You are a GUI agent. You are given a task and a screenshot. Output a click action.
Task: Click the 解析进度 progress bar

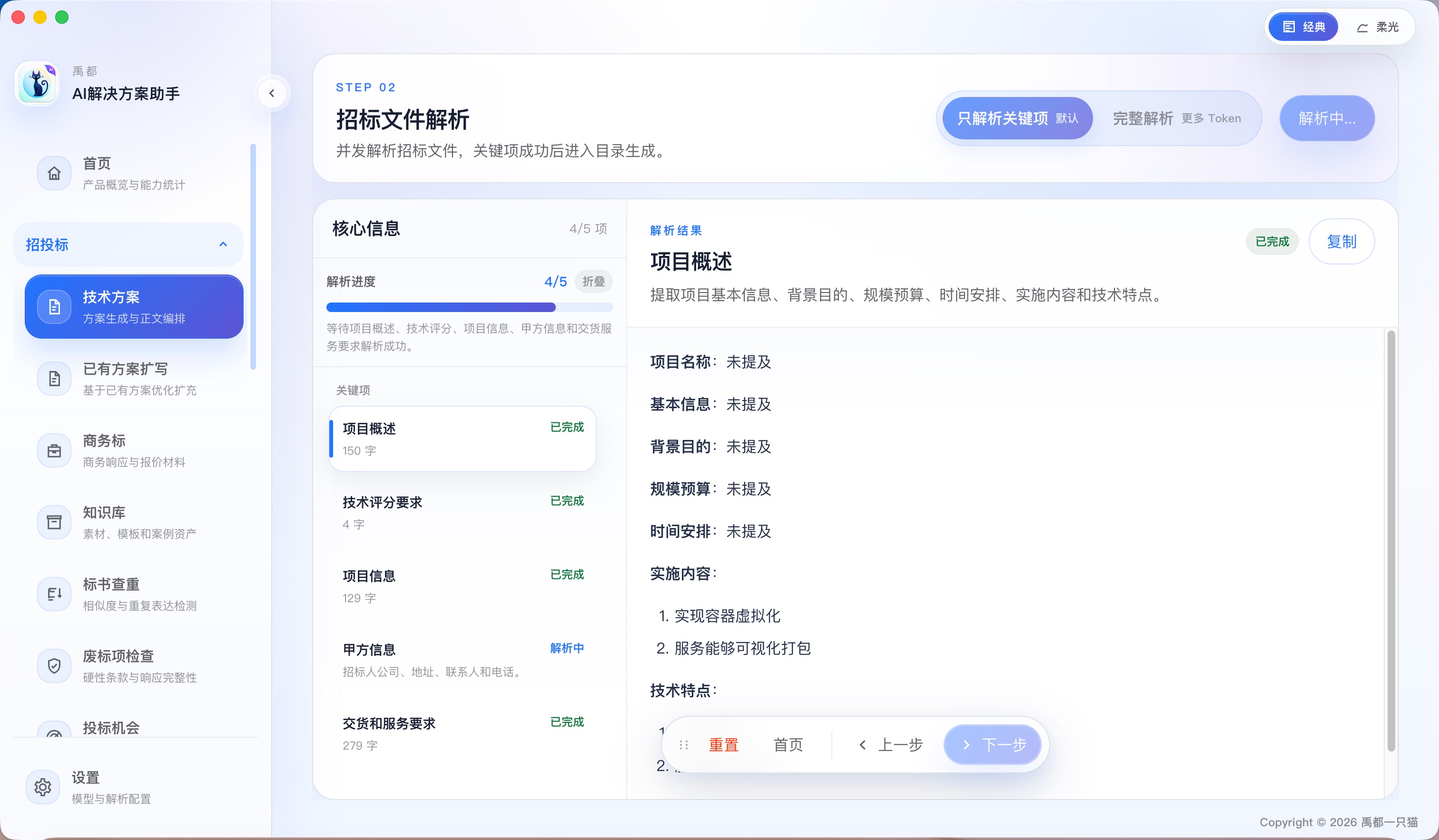point(469,307)
